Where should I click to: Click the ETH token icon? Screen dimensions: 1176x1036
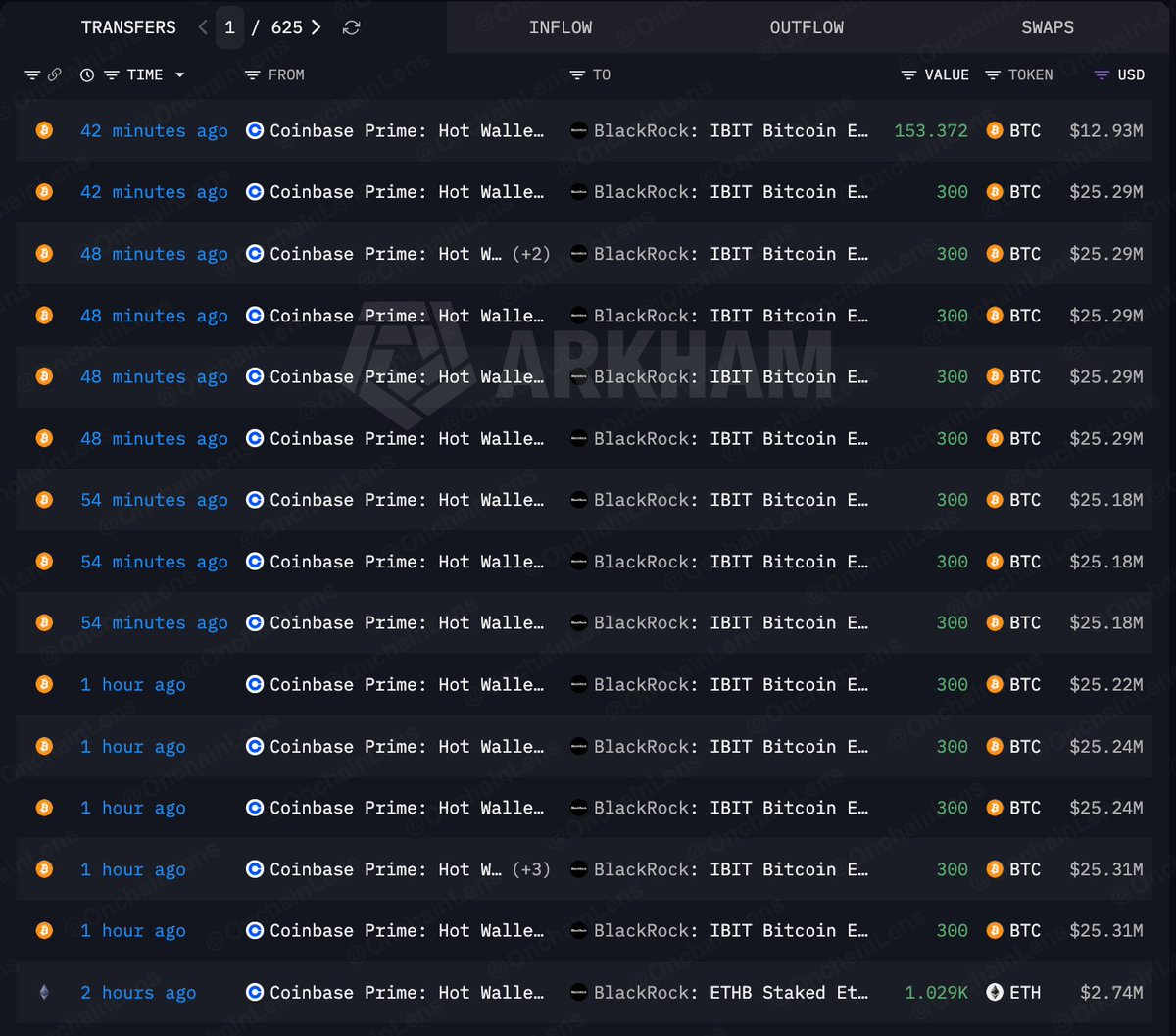(x=995, y=992)
